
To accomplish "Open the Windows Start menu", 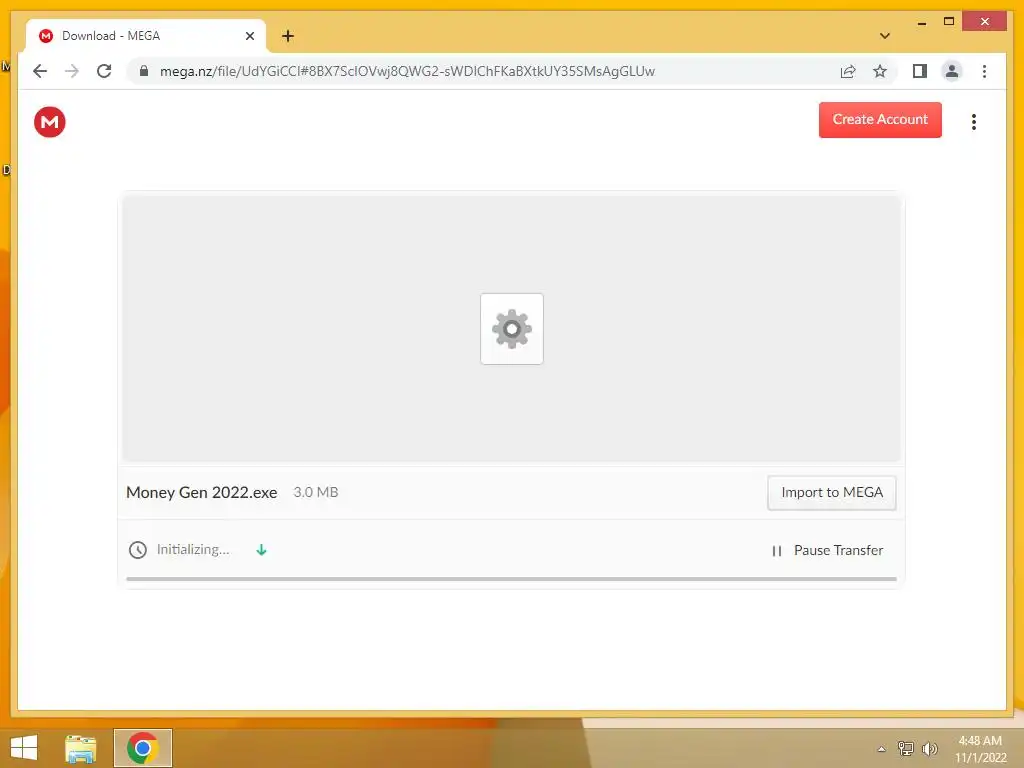I will pyautogui.click(x=24, y=748).
